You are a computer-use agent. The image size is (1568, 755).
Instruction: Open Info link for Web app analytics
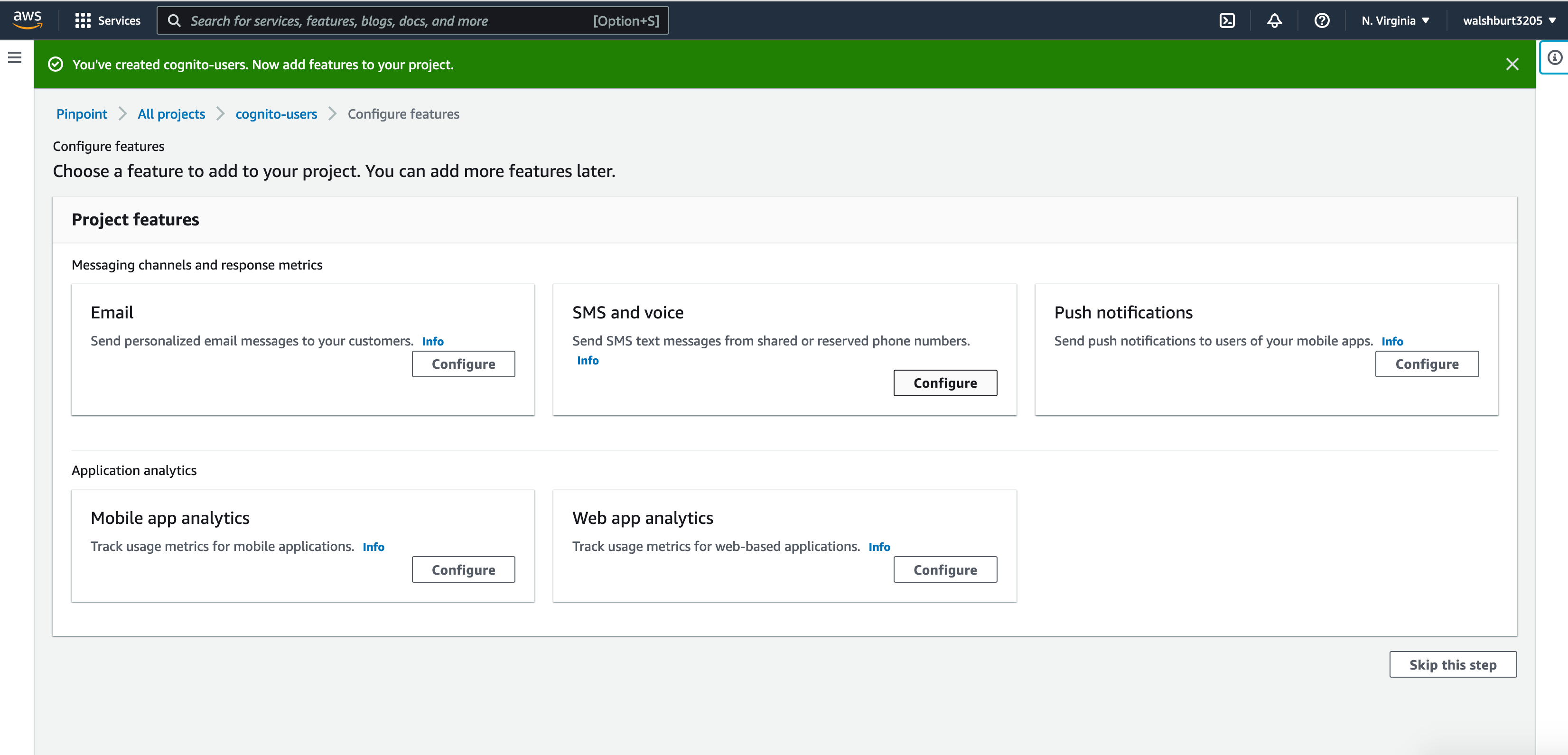click(879, 547)
